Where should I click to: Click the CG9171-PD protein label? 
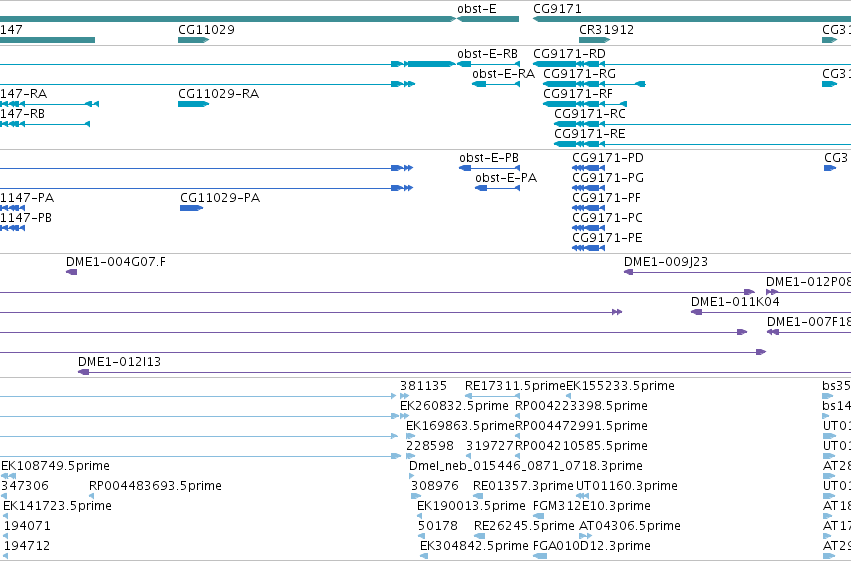pos(608,158)
